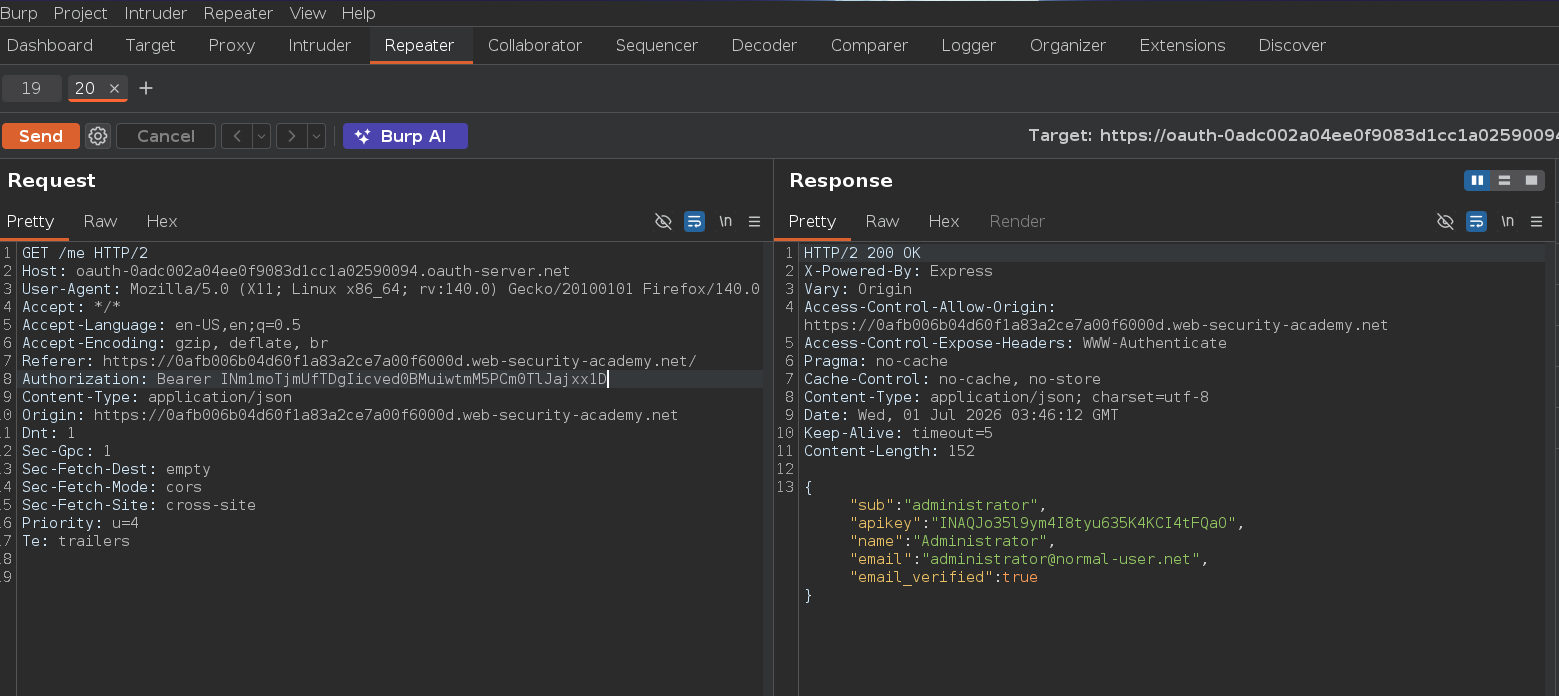1559x696 pixels.
Task: Close Repeater tab 20
Action: (114, 88)
